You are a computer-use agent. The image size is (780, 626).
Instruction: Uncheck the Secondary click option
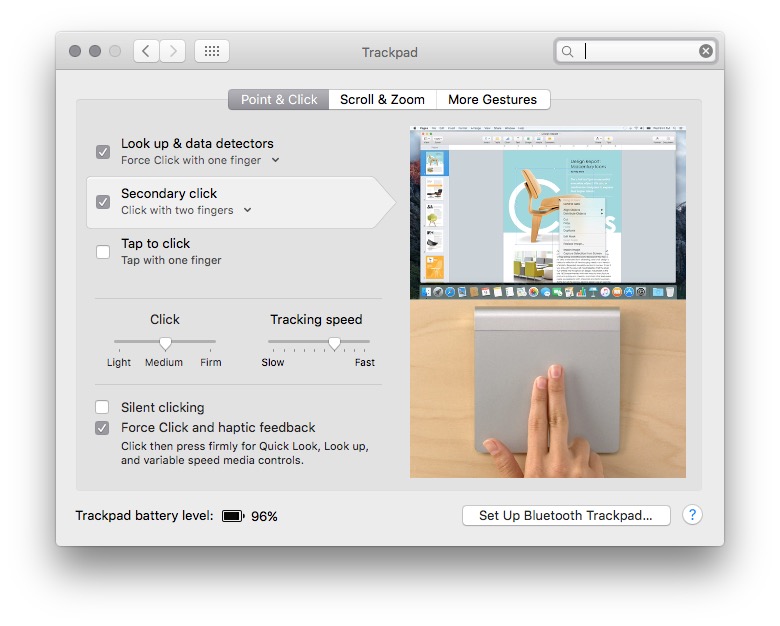tap(103, 202)
